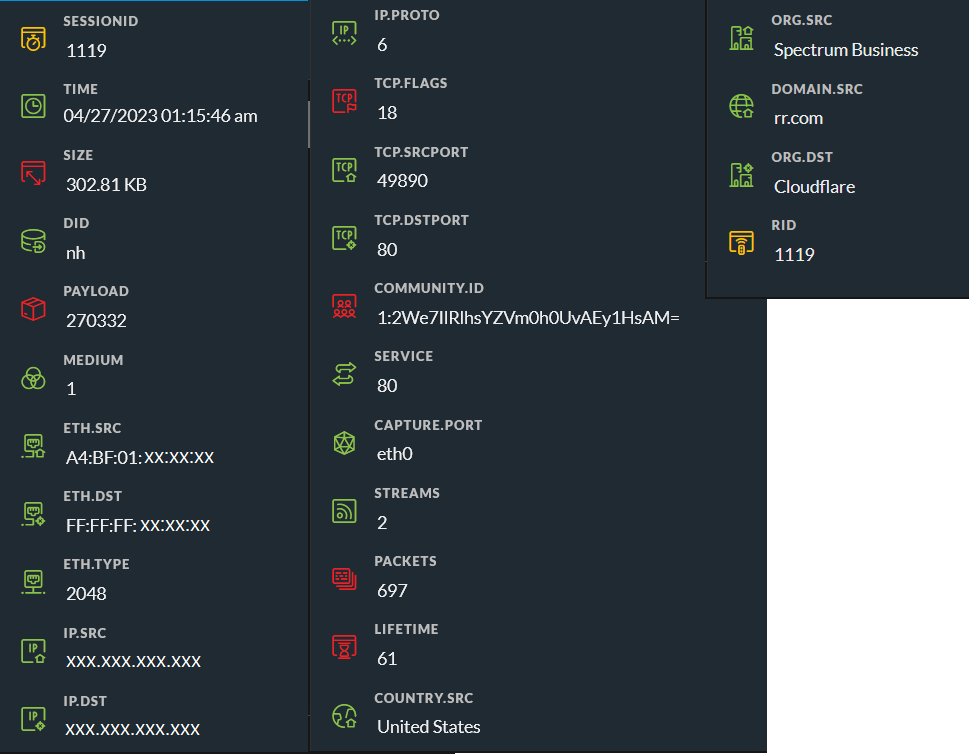Viewport: 969px width, 754px height.
Task: Select the community ID hash value
Action: [528, 318]
